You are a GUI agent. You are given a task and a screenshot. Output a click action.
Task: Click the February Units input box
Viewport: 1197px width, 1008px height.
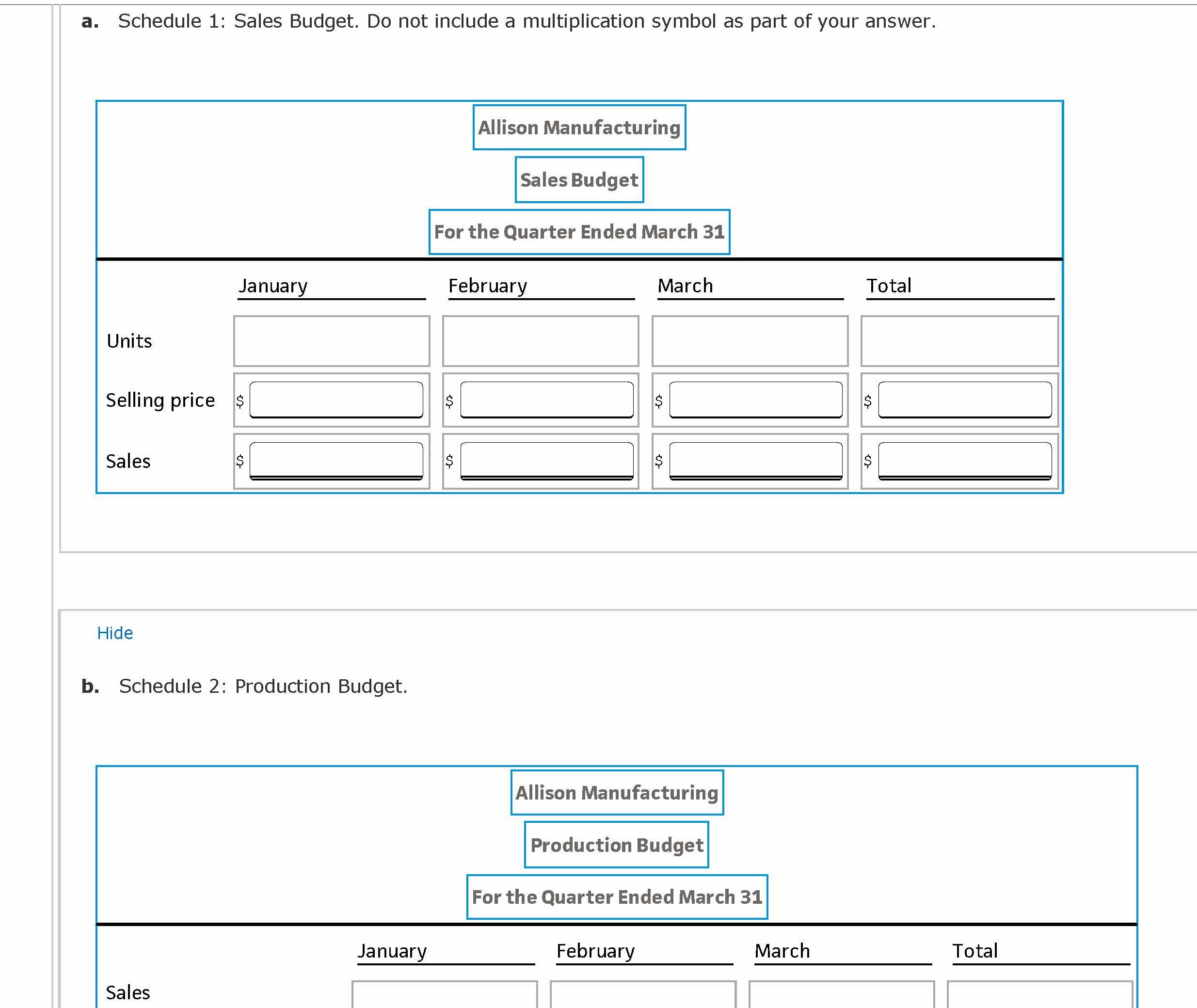[541, 341]
